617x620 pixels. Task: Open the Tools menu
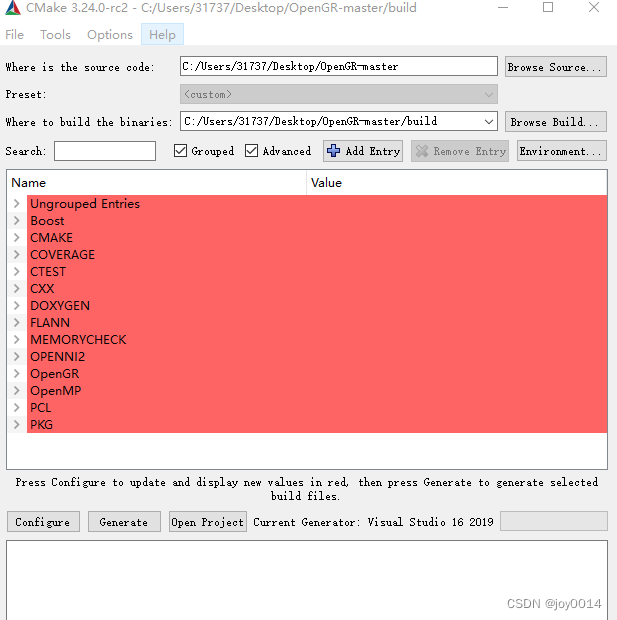tap(55, 35)
